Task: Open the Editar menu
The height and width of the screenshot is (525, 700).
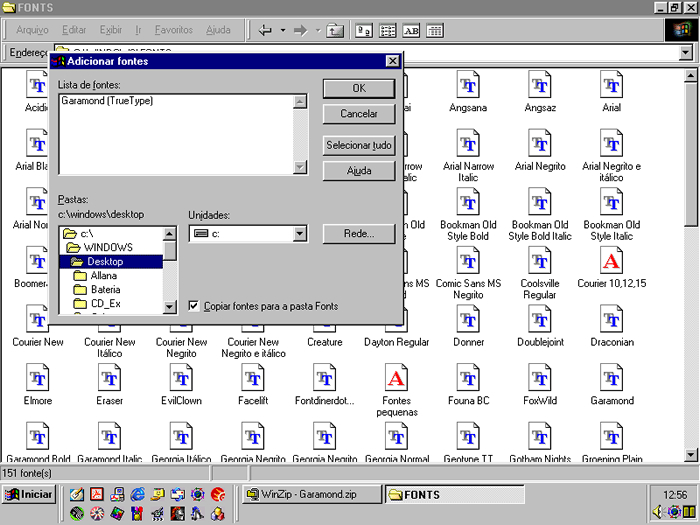Action: pyautogui.click(x=74, y=30)
